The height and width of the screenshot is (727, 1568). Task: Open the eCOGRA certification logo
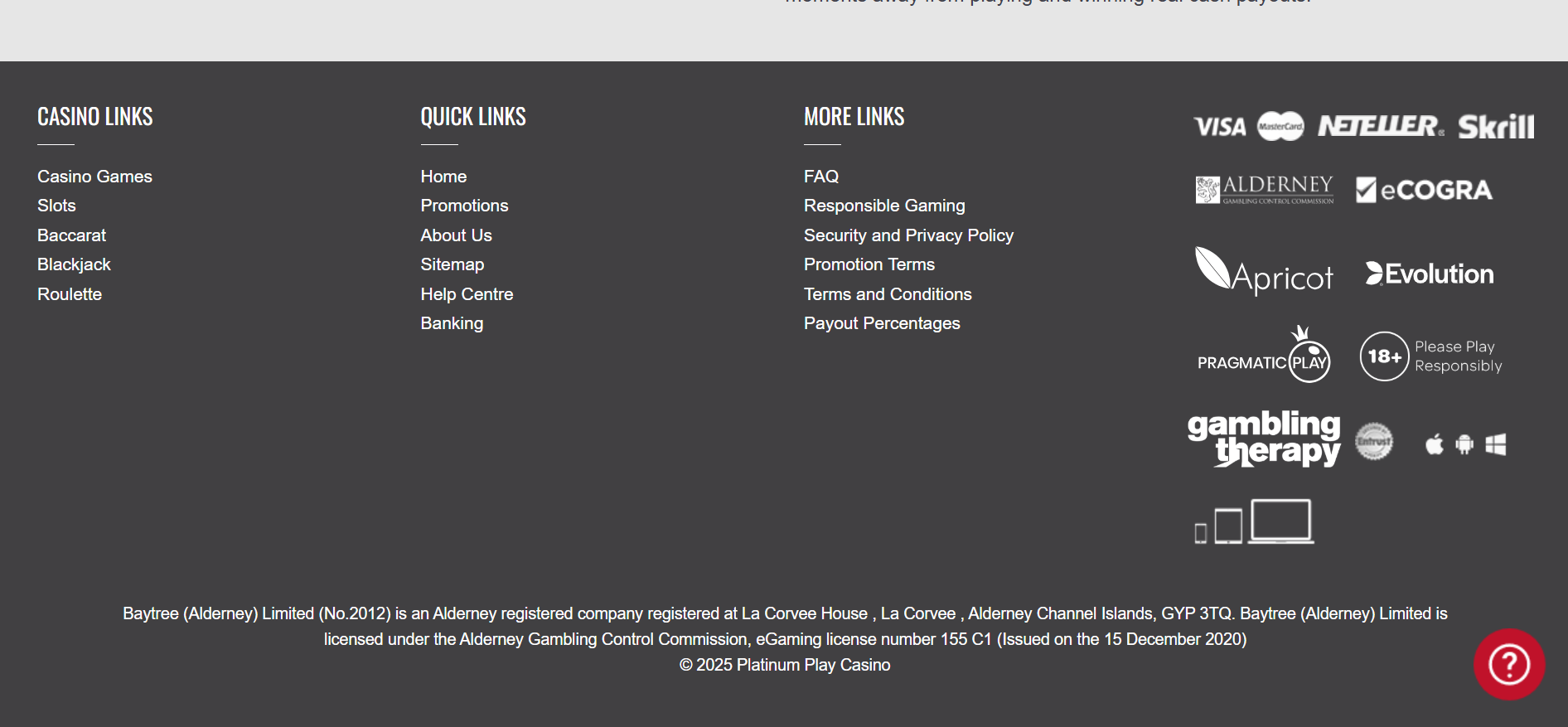1424,190
